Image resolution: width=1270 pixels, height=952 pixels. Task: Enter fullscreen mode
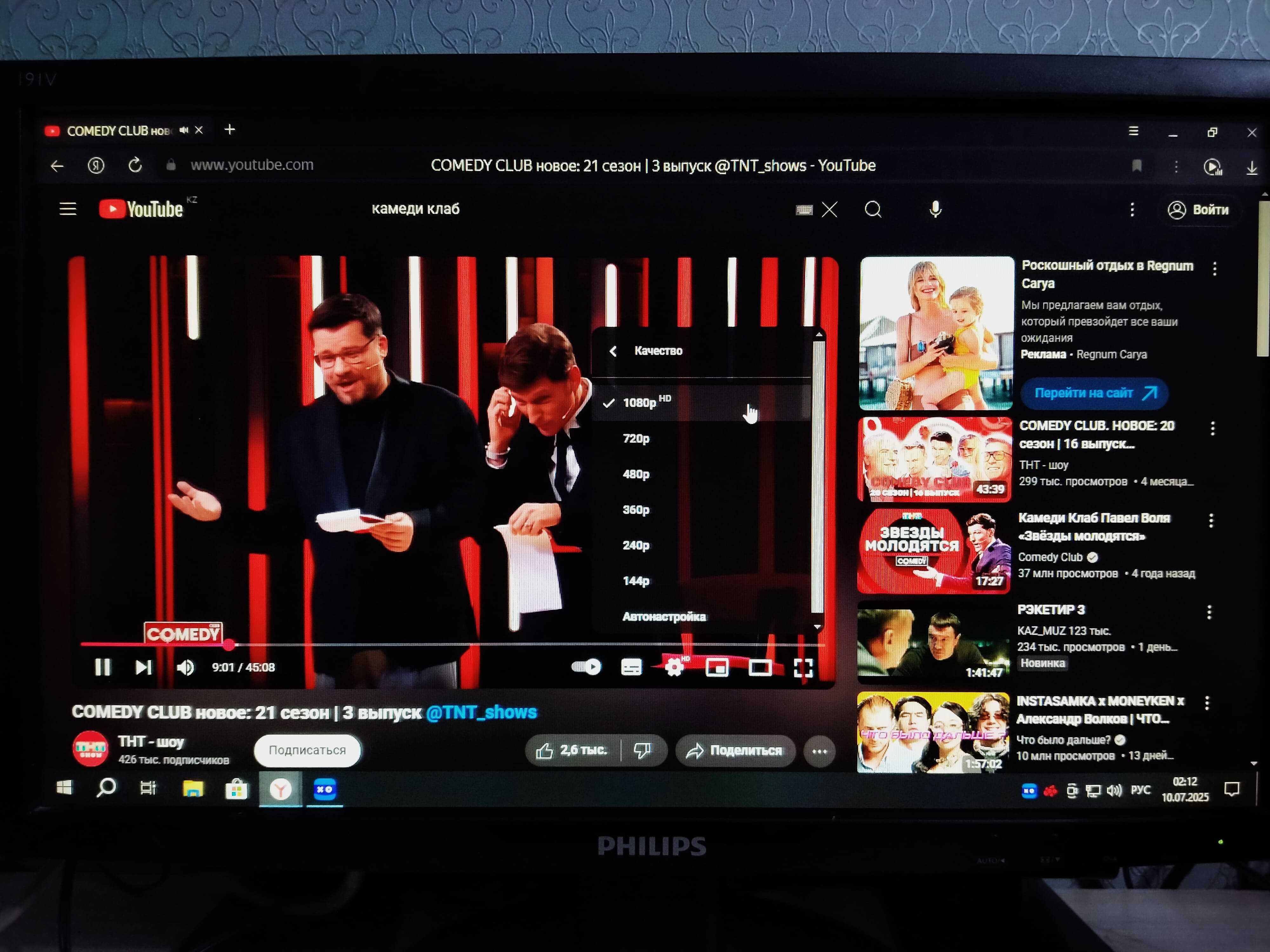[803, 667]
